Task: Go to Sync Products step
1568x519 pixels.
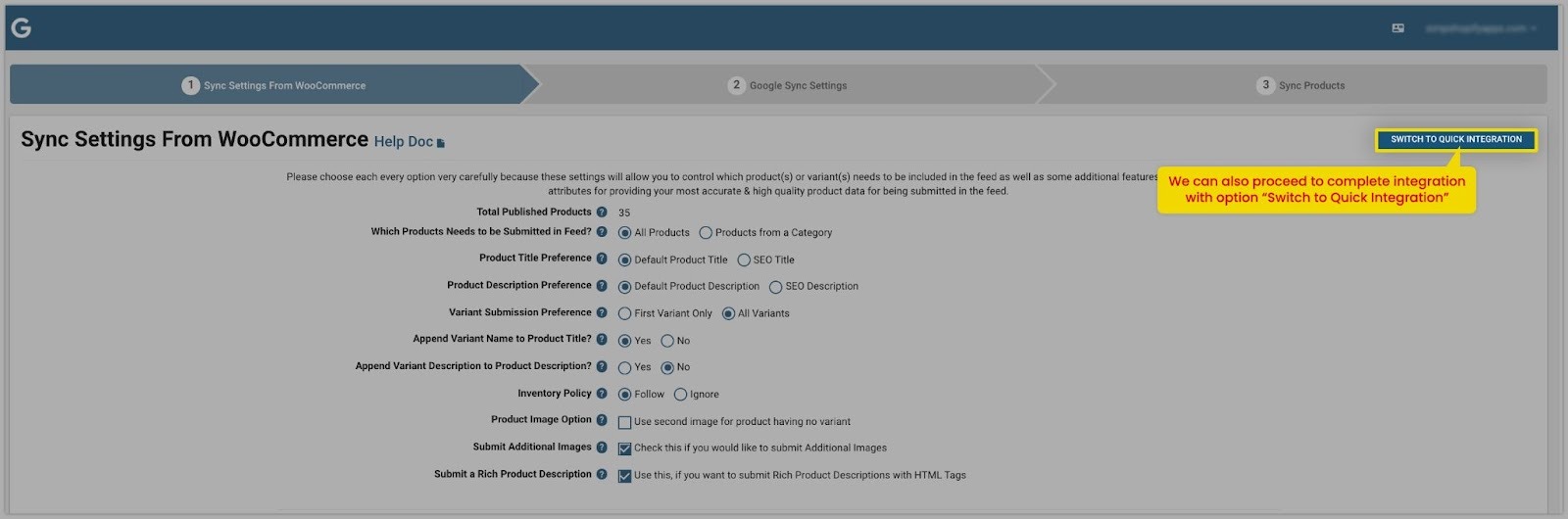Action: (1300, 85)
